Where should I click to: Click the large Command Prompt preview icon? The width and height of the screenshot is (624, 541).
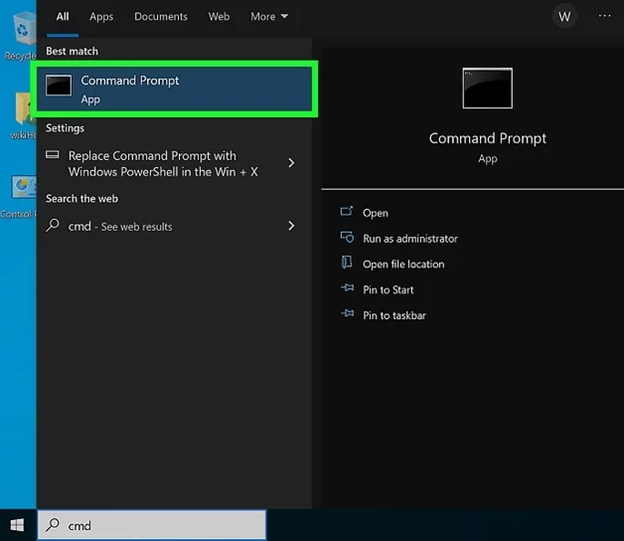pyautogui.click(x=487, y=88)
